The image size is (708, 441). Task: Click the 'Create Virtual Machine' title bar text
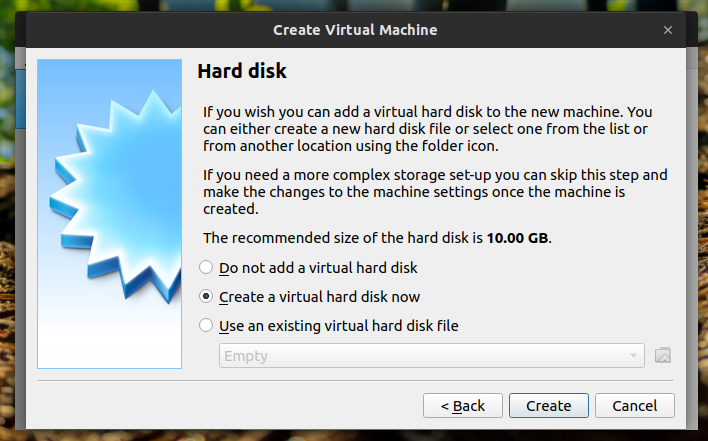coord(354,30)
